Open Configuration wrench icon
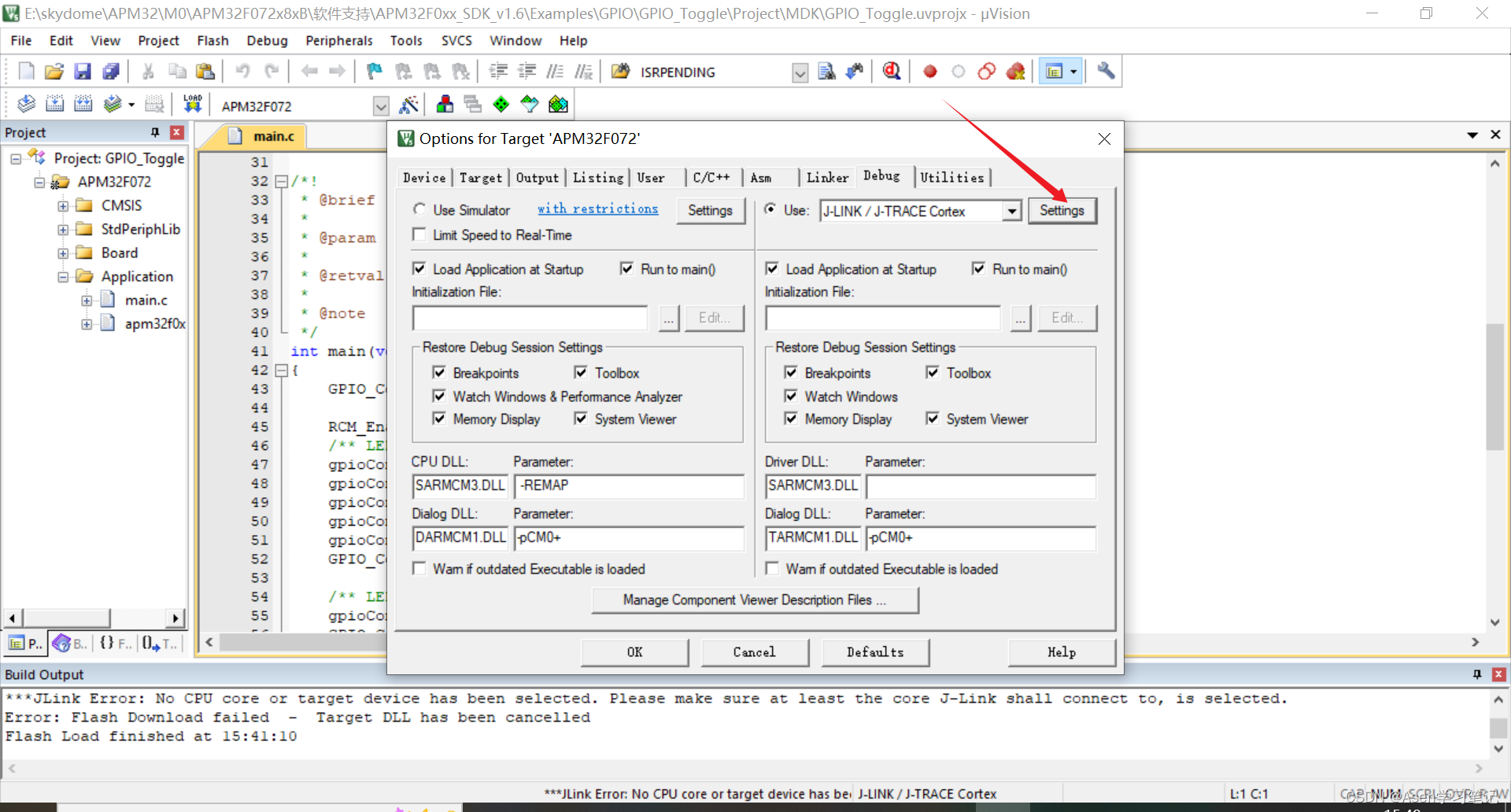The image size is (1511, 812). coord(1106,72)
